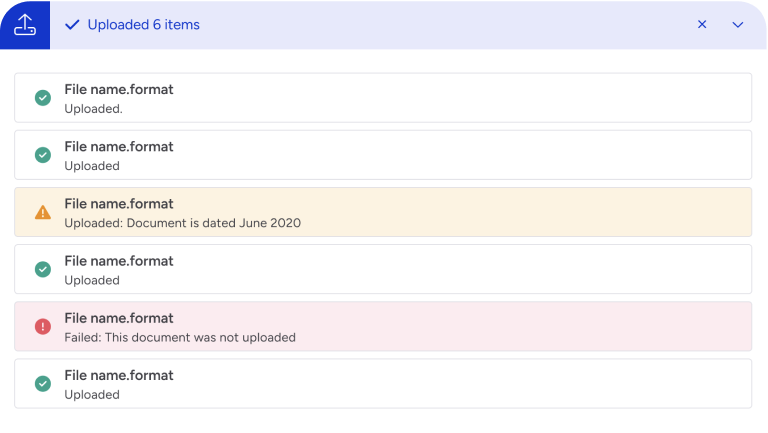Click the Failed: document was not uploaded message
Screen dimensions: 768x433
pyautogui.click(x=180, y=337)
